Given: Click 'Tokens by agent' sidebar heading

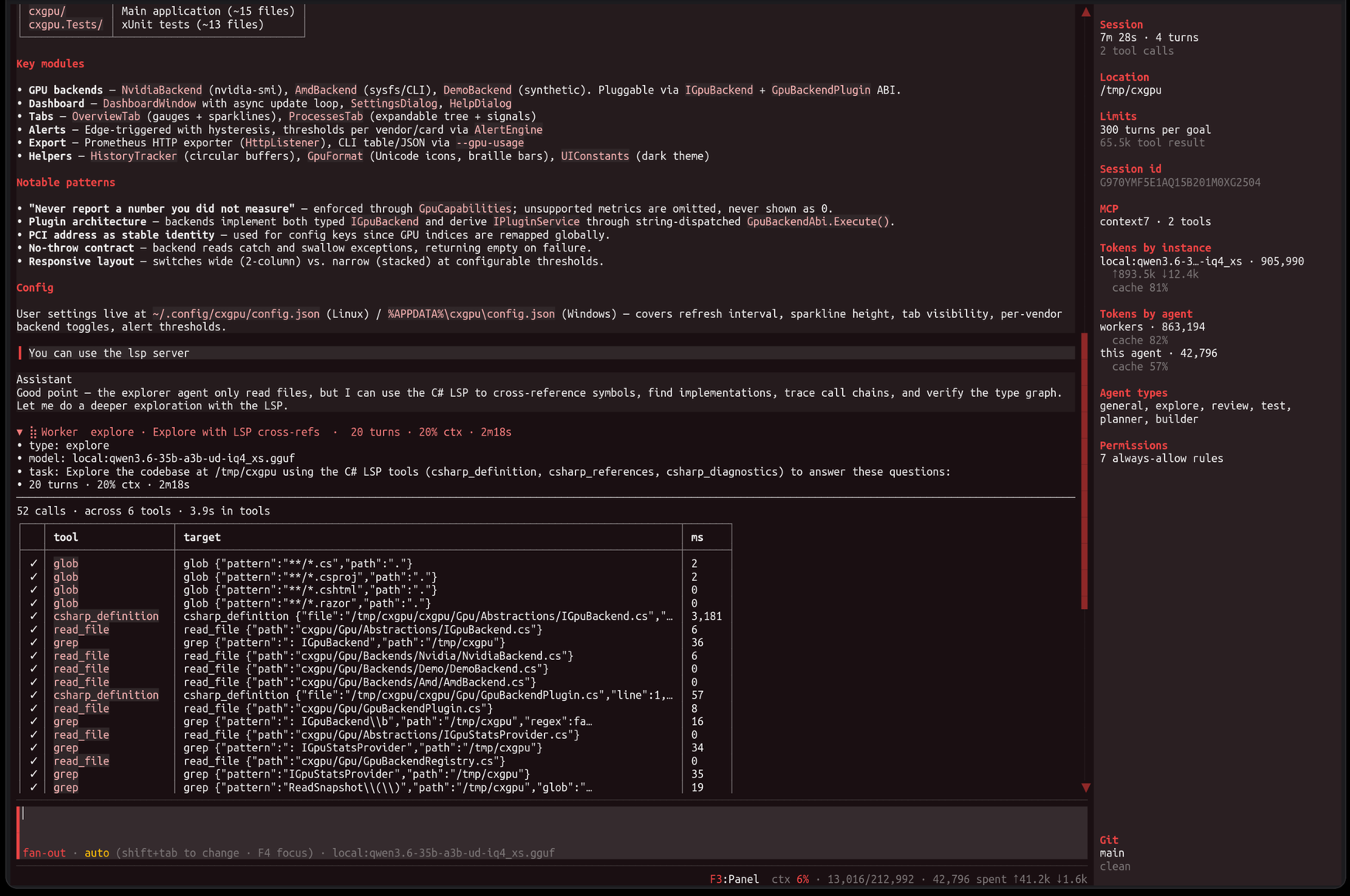Looking at the screenshot, I should 1146,313.
